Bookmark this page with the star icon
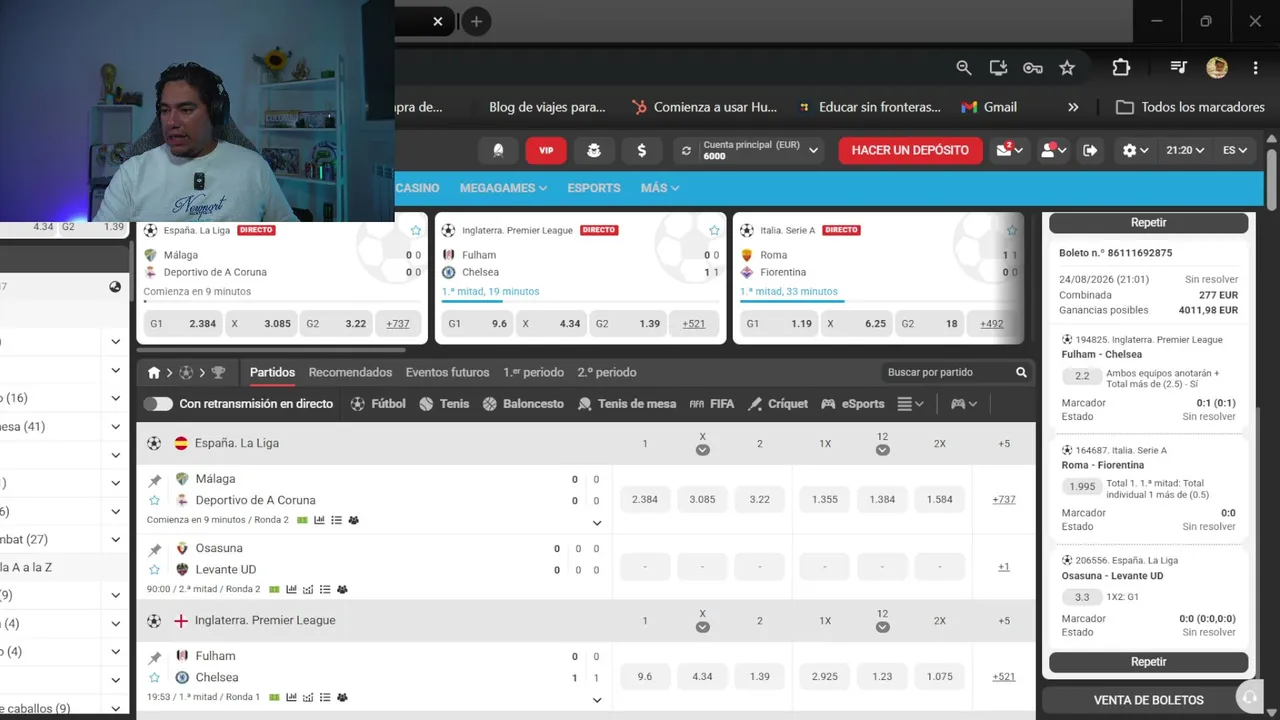The image size is (1280, 720). 1067,68
